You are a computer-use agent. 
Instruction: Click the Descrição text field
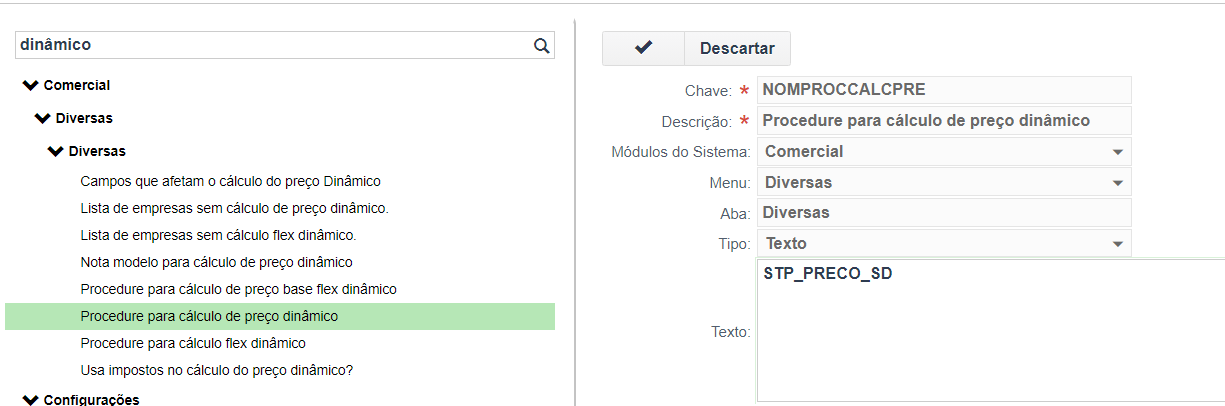tap(943, 121)
